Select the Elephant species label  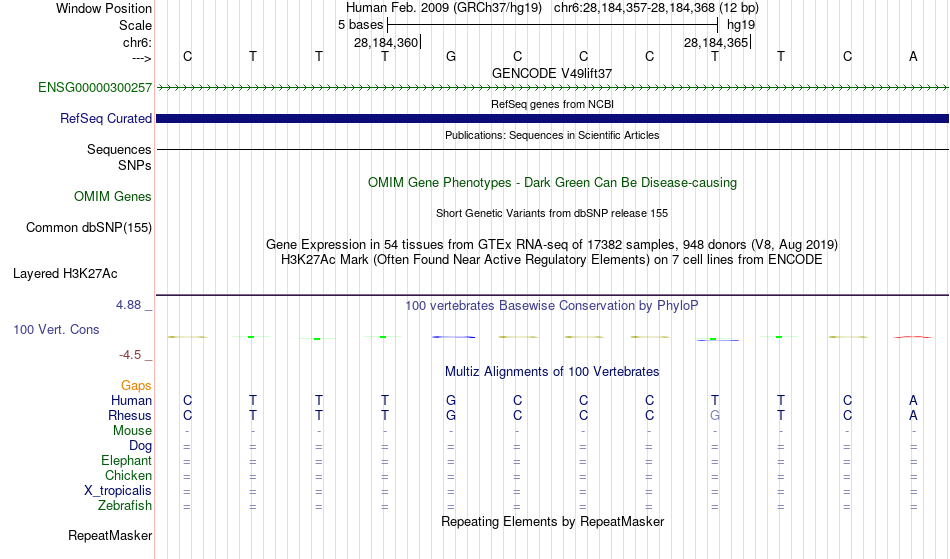(126, 461)
